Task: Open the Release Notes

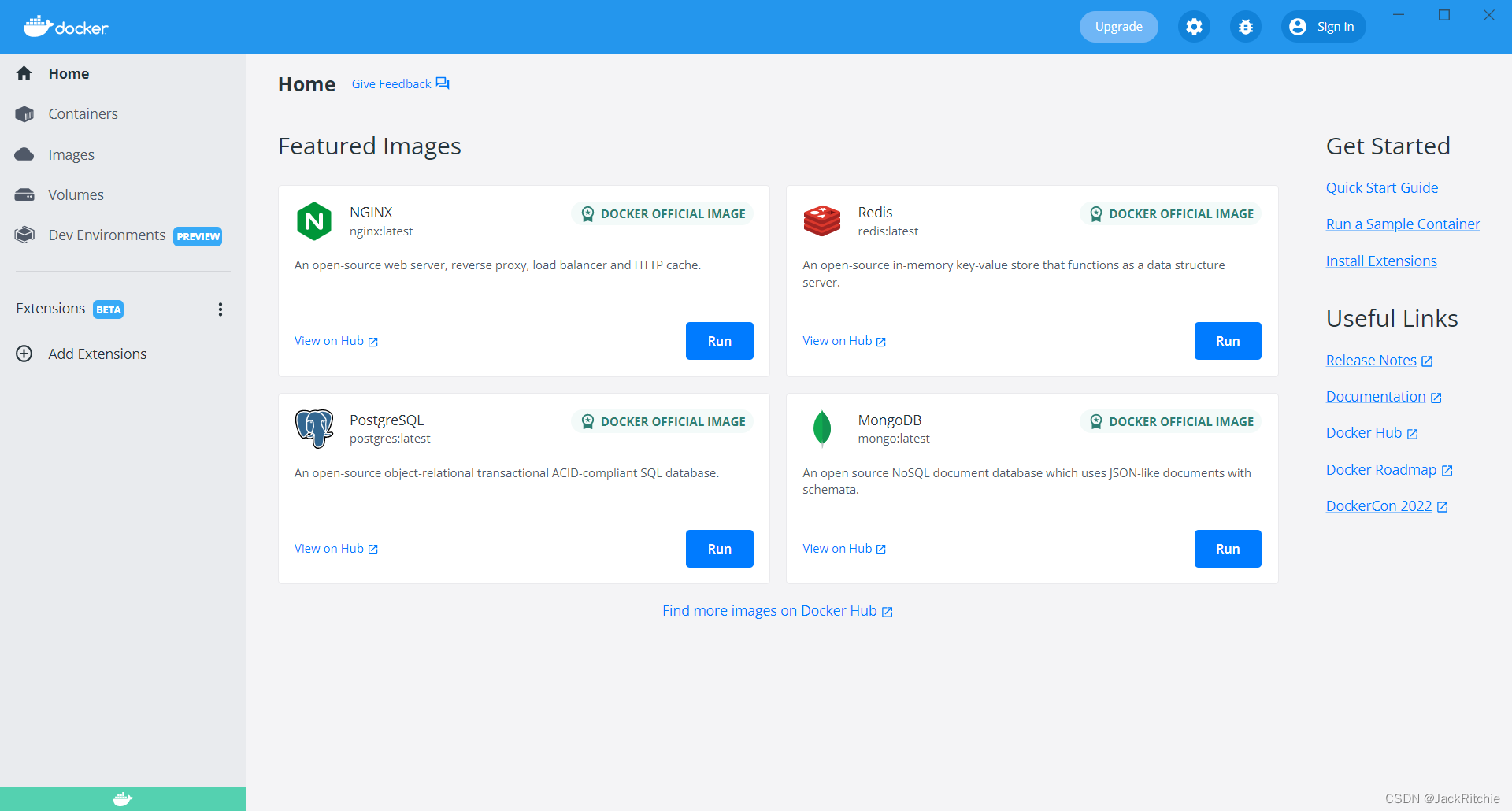Action: (1372, 360)
